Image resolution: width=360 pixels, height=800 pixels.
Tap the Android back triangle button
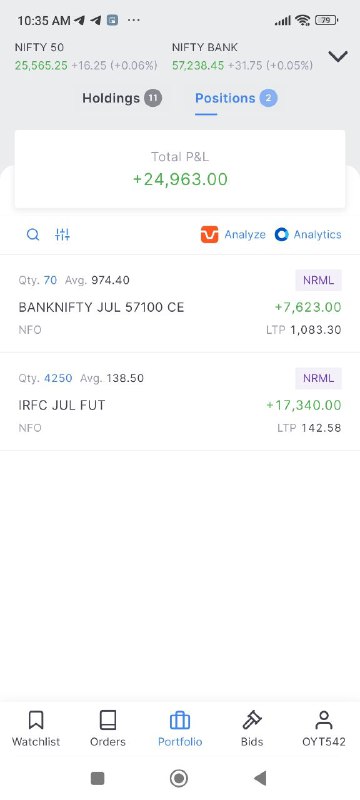(x=260, y=778)
